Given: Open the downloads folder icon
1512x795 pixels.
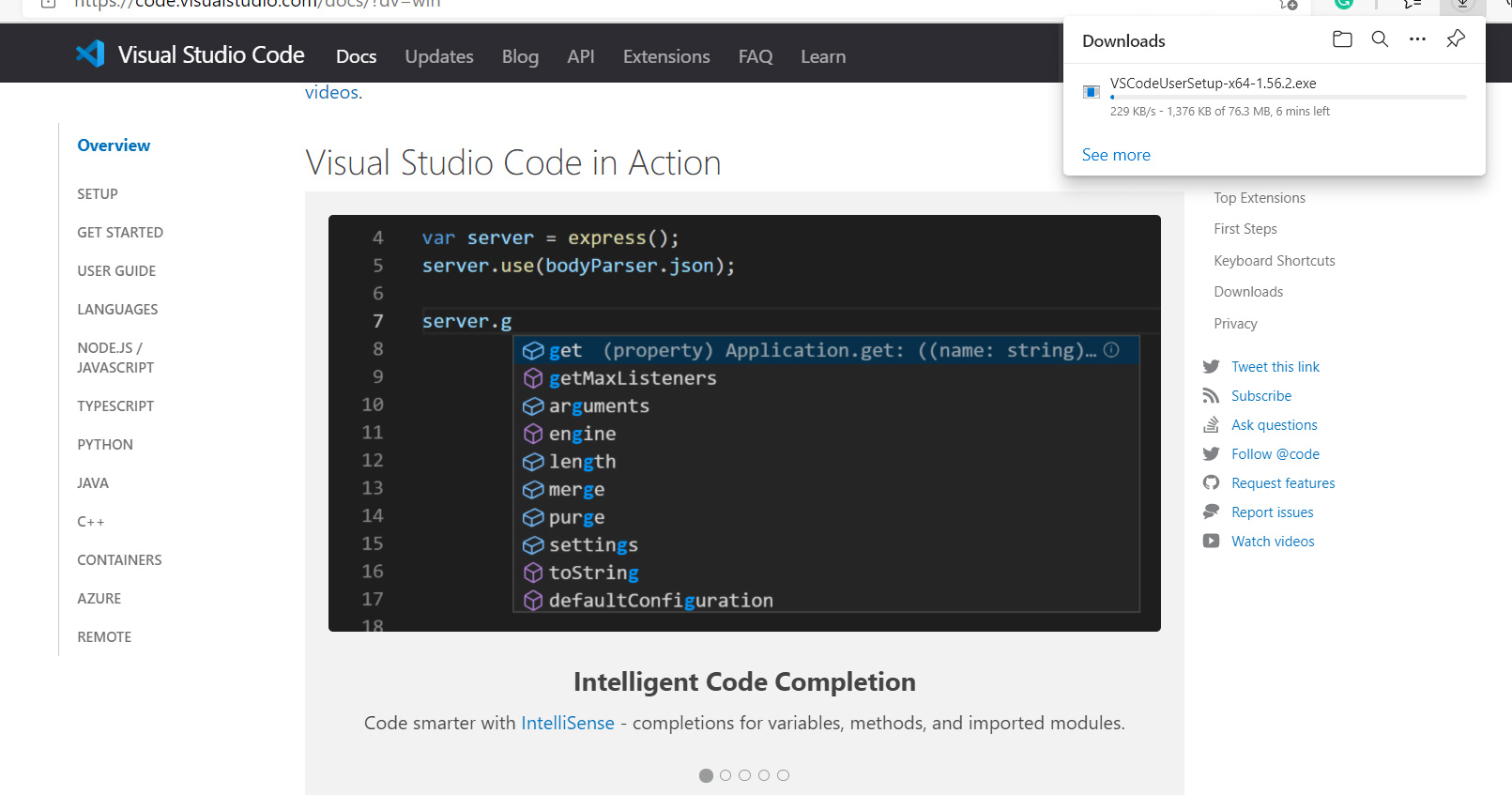Looking at the screenshot, I should (x=1342, y=39).
